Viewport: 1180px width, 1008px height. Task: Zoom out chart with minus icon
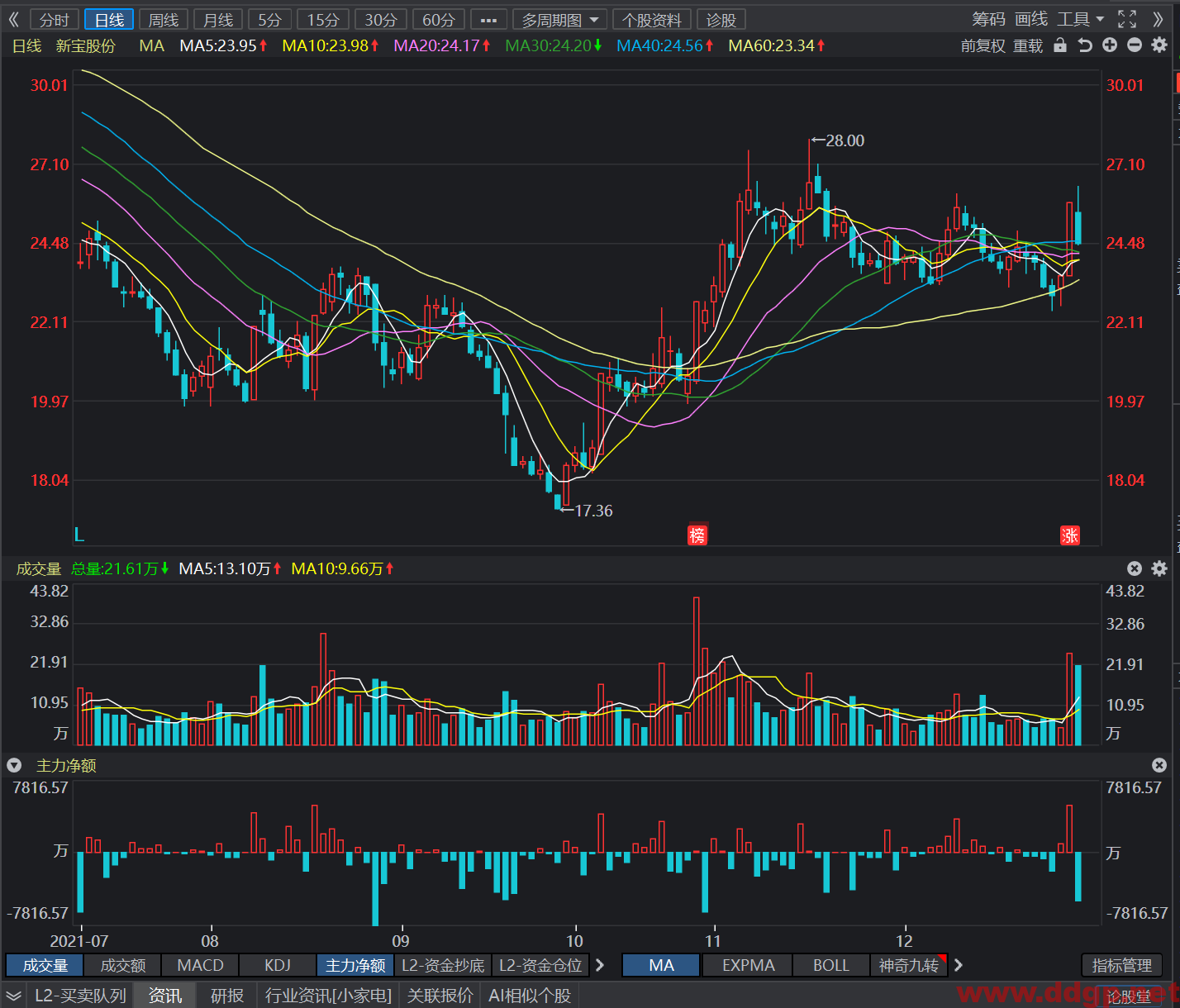click(x=1135, y=45)
